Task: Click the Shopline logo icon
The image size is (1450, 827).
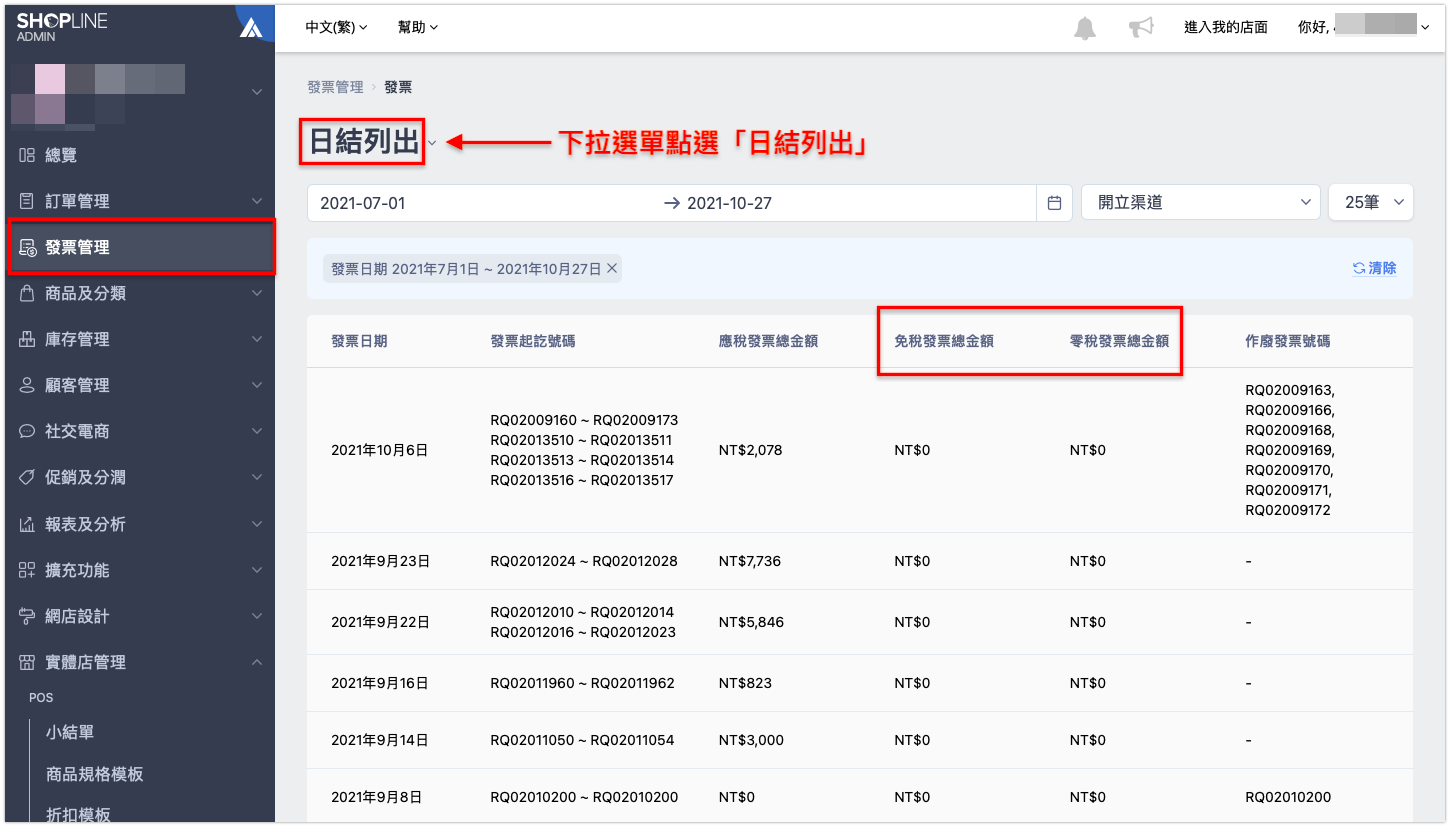Action: click(251, 28)
